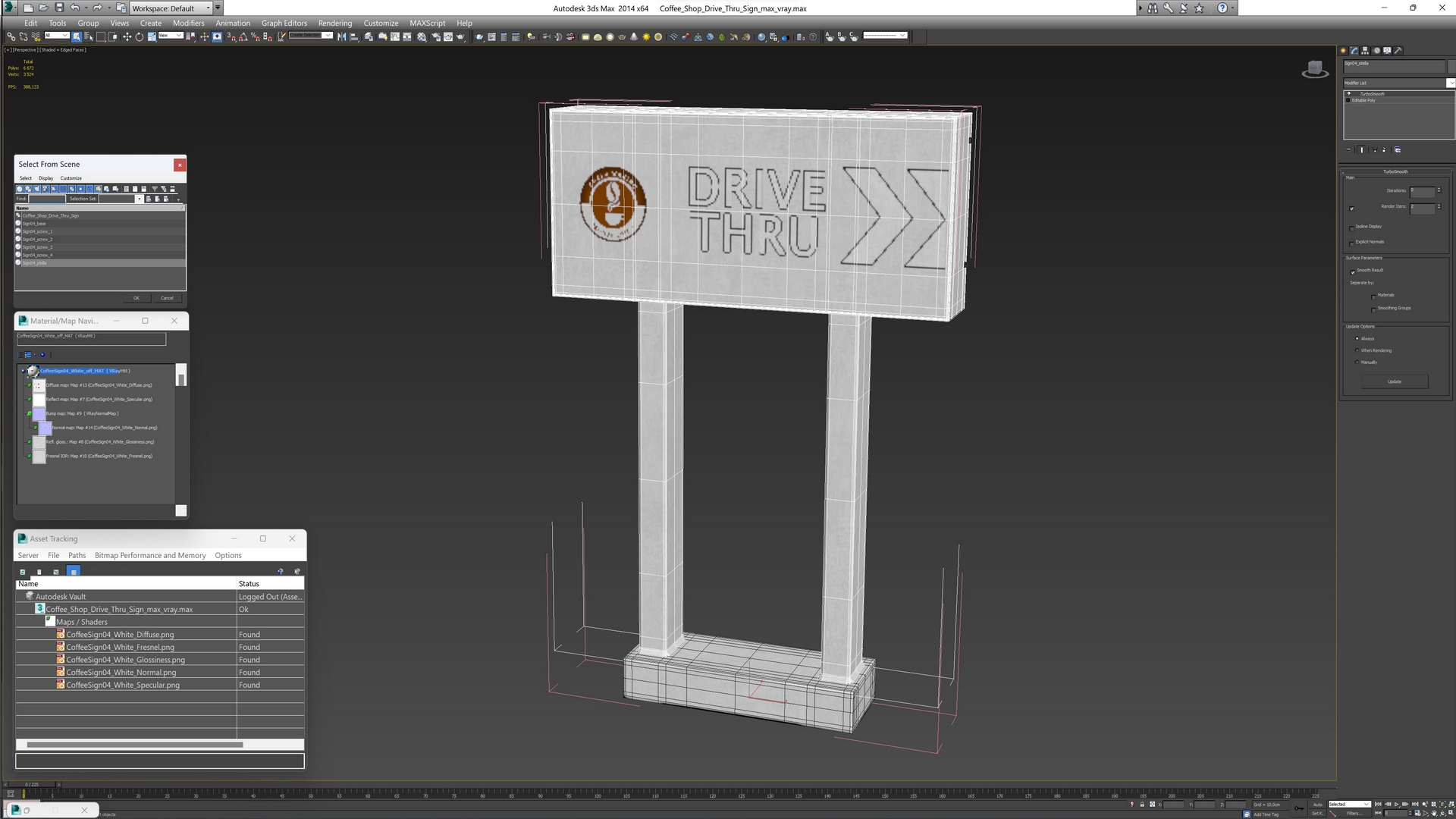Open the Selection Set dropdown in Select From Scene
Screen dimensions: 1456x819
point(139,199)
